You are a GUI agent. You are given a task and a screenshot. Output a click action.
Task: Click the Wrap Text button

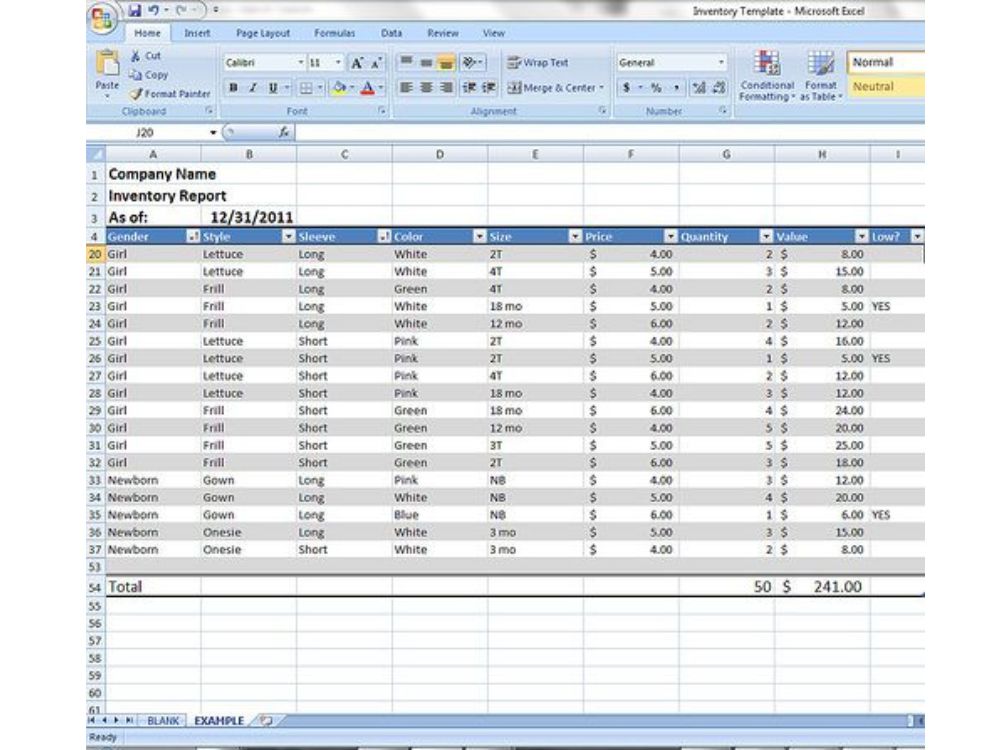[x=538, y=62]
